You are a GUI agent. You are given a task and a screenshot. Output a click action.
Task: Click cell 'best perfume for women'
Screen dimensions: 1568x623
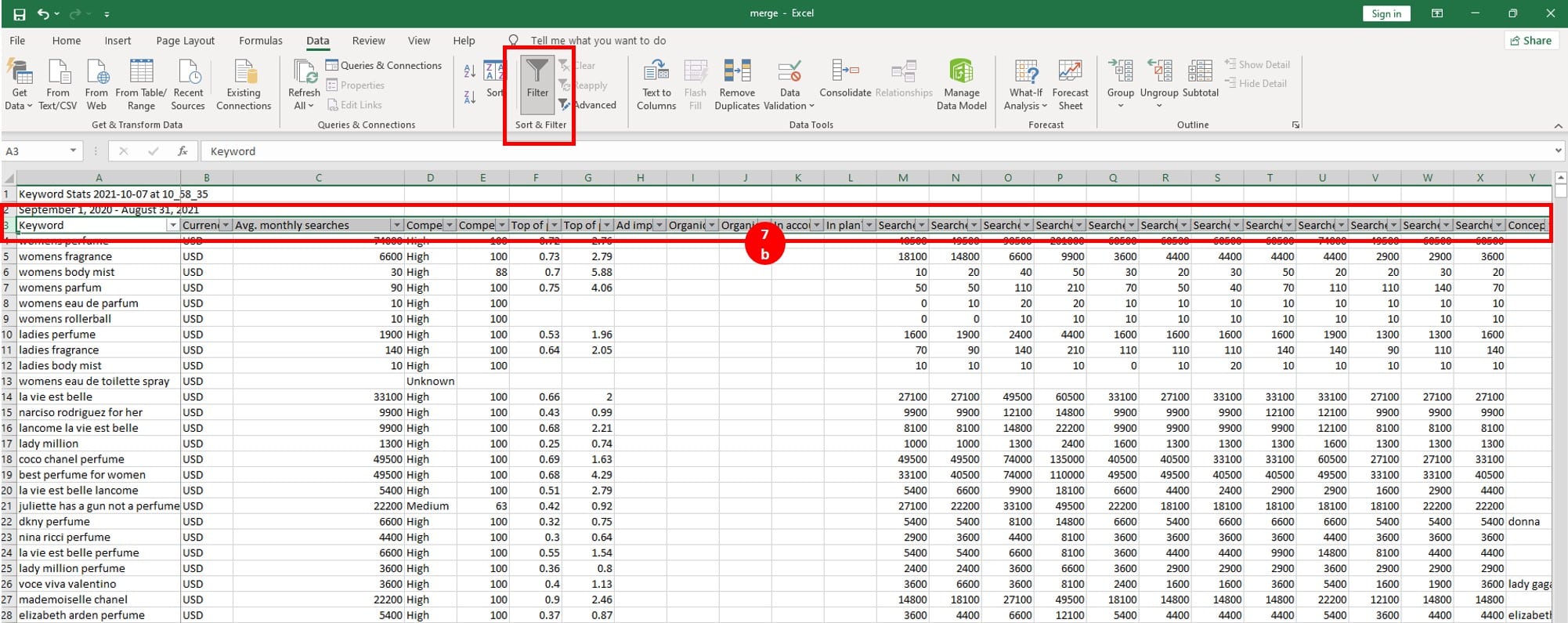[99, 475]
